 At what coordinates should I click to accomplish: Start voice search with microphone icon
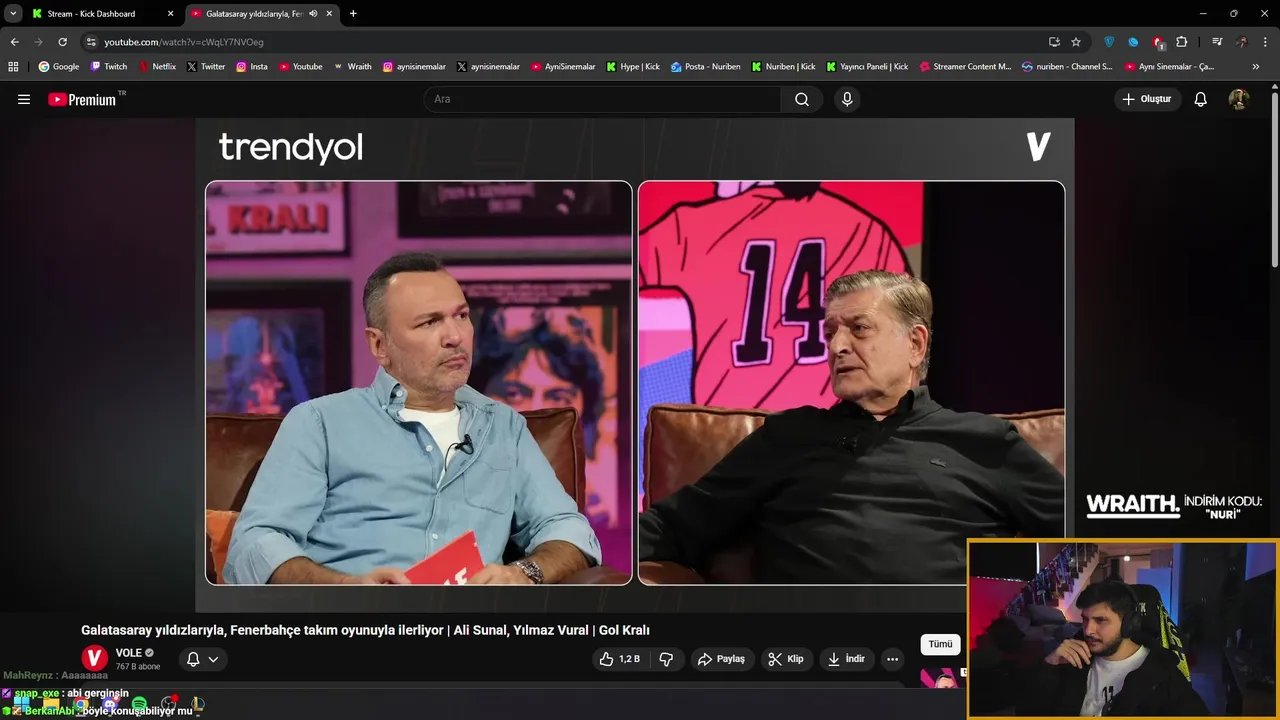tap(847, 99)
